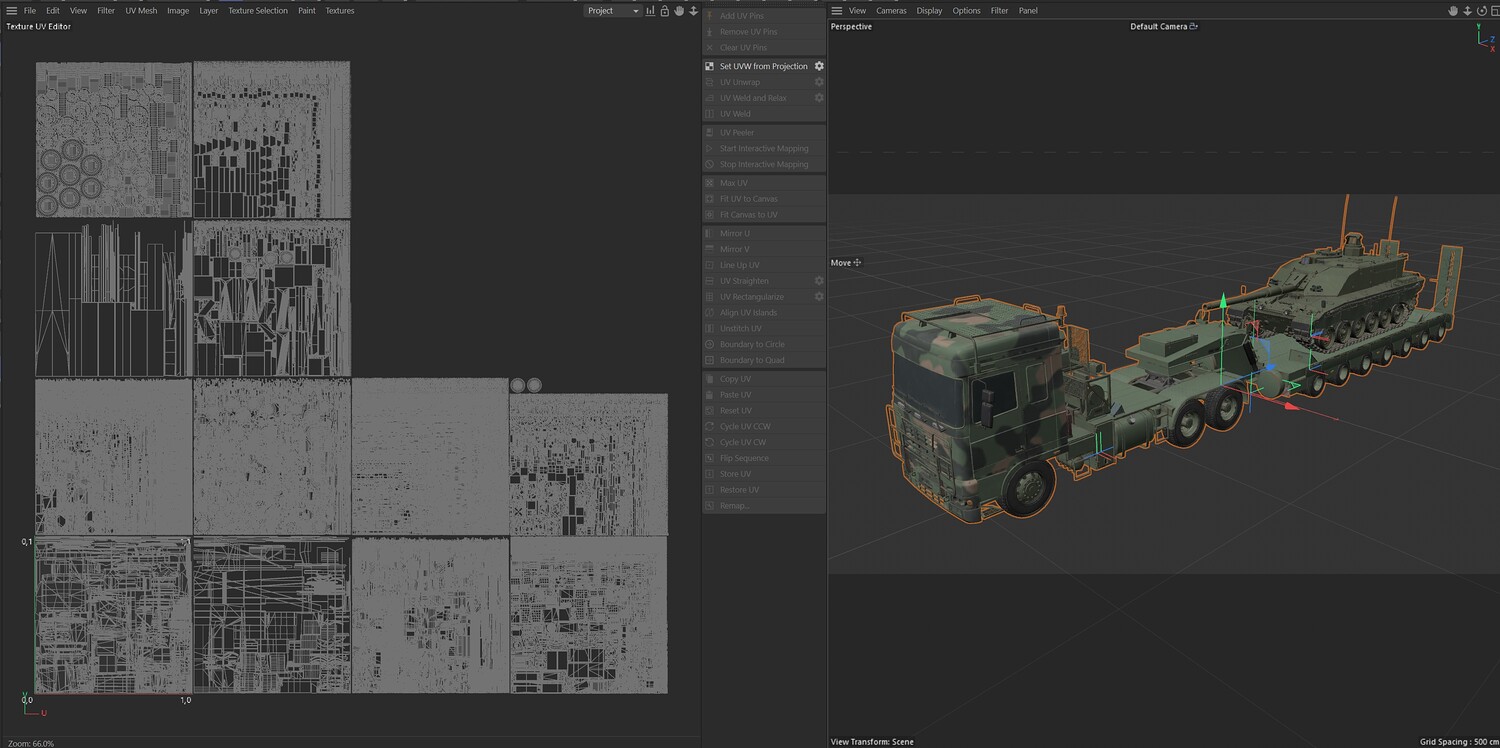Viewport: 1500px width, 748px height.
Task: Click Fit UV to Canvas command
Action: coord(764,199)
